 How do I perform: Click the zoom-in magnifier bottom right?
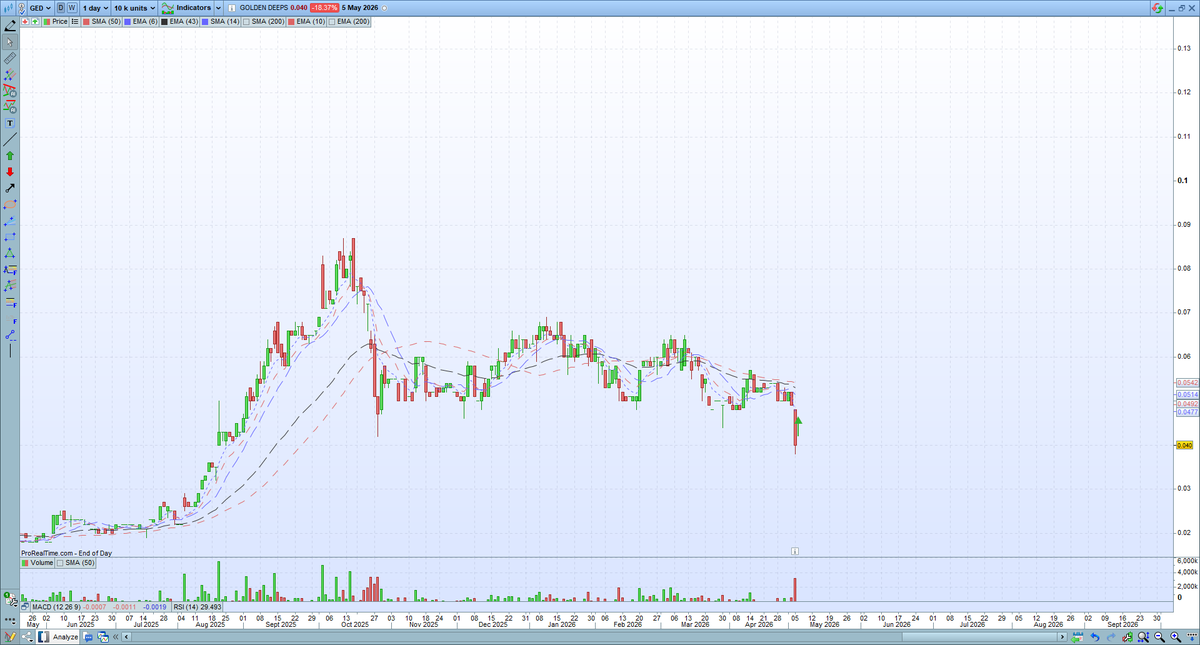point(1176,637)
